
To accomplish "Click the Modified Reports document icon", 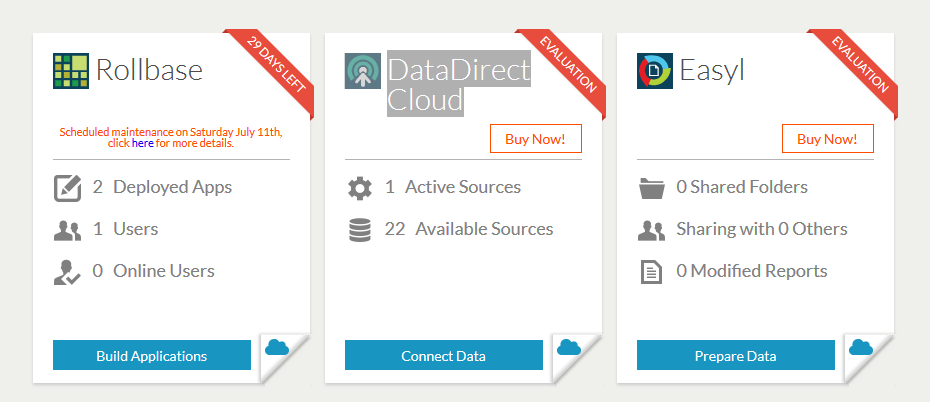I will (x=651, y=271).
